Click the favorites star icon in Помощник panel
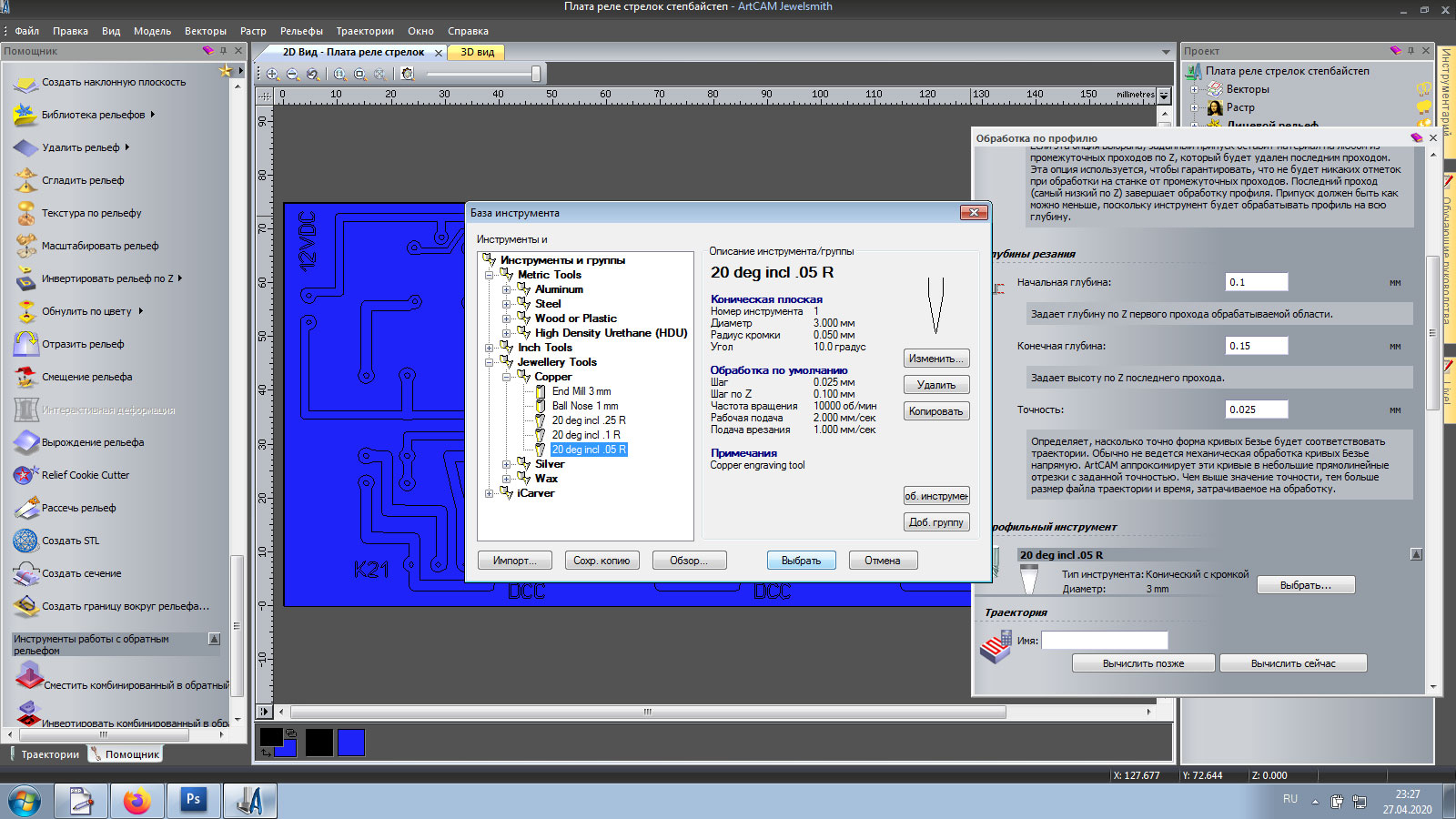This screenshot has height=819, width=1456. [226, 70]
